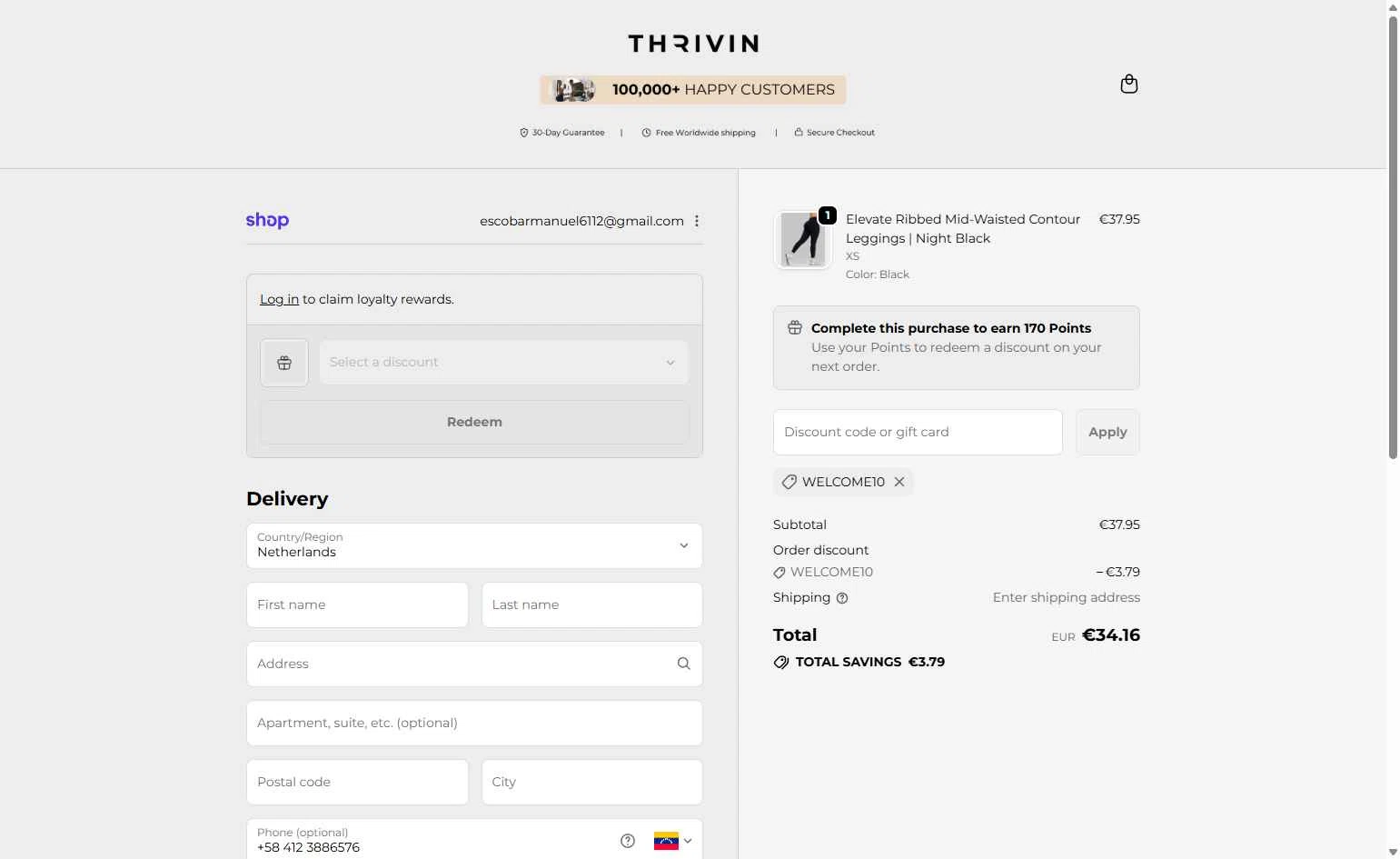Click the Redeem button
The width and height of the screenshot is (1400, 859).
click(474, 422)
